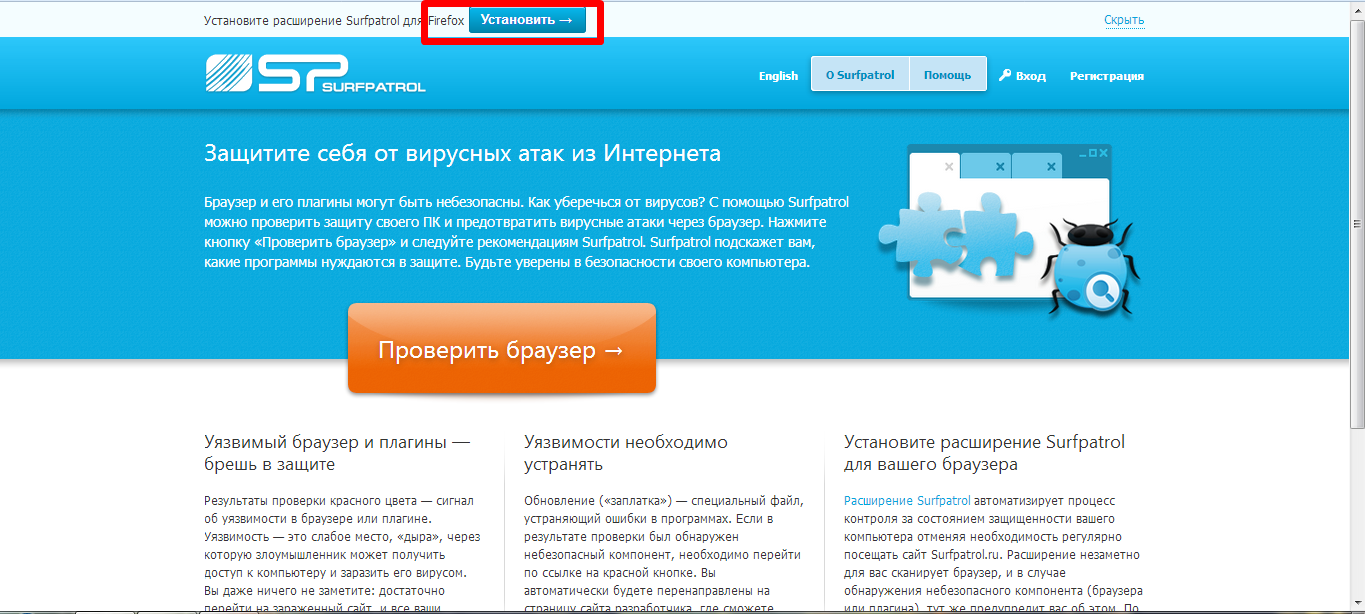Open the О Surfpatrol tab

(860, 75)
